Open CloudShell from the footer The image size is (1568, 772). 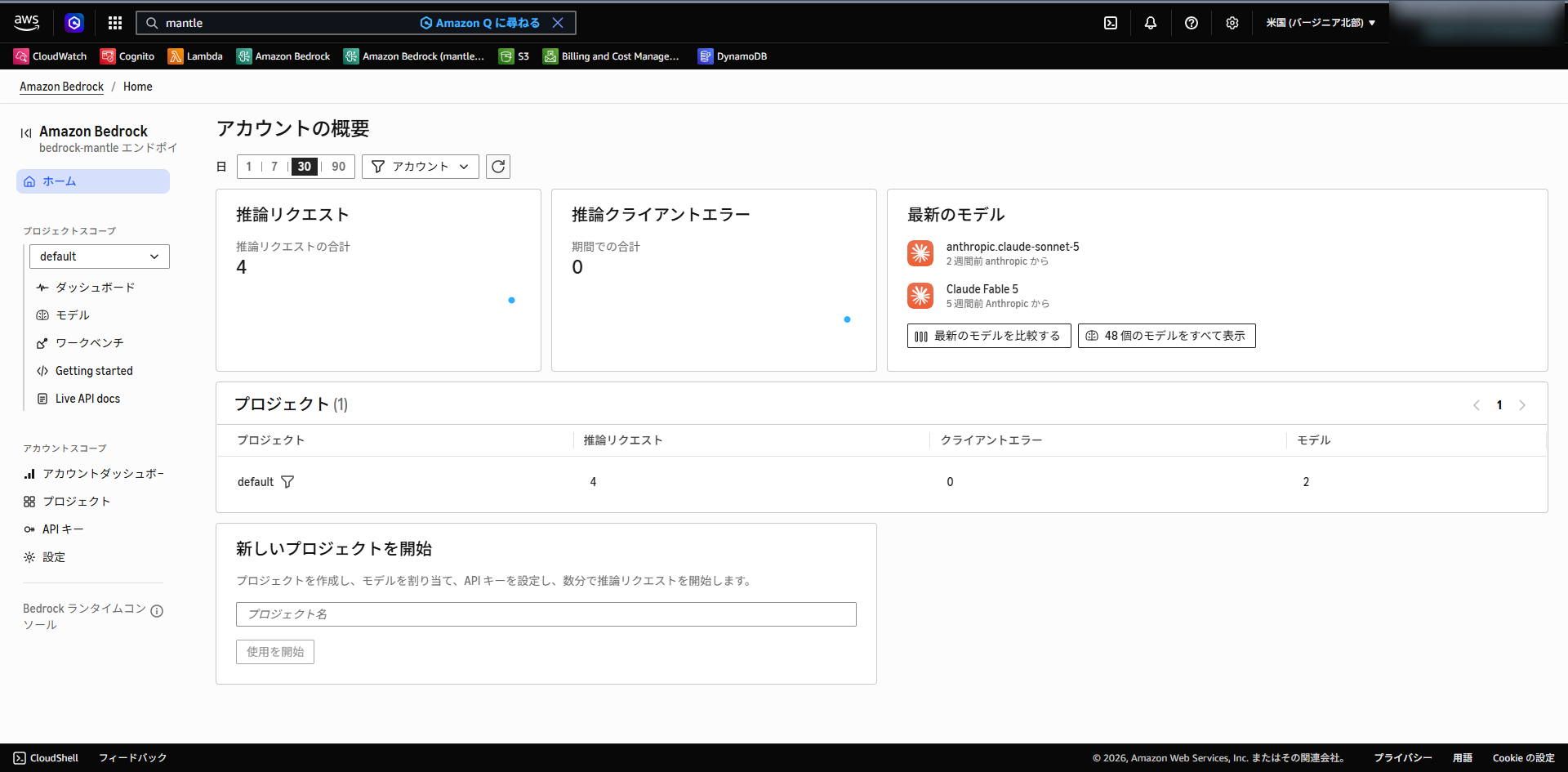click(x=47, y=758)
